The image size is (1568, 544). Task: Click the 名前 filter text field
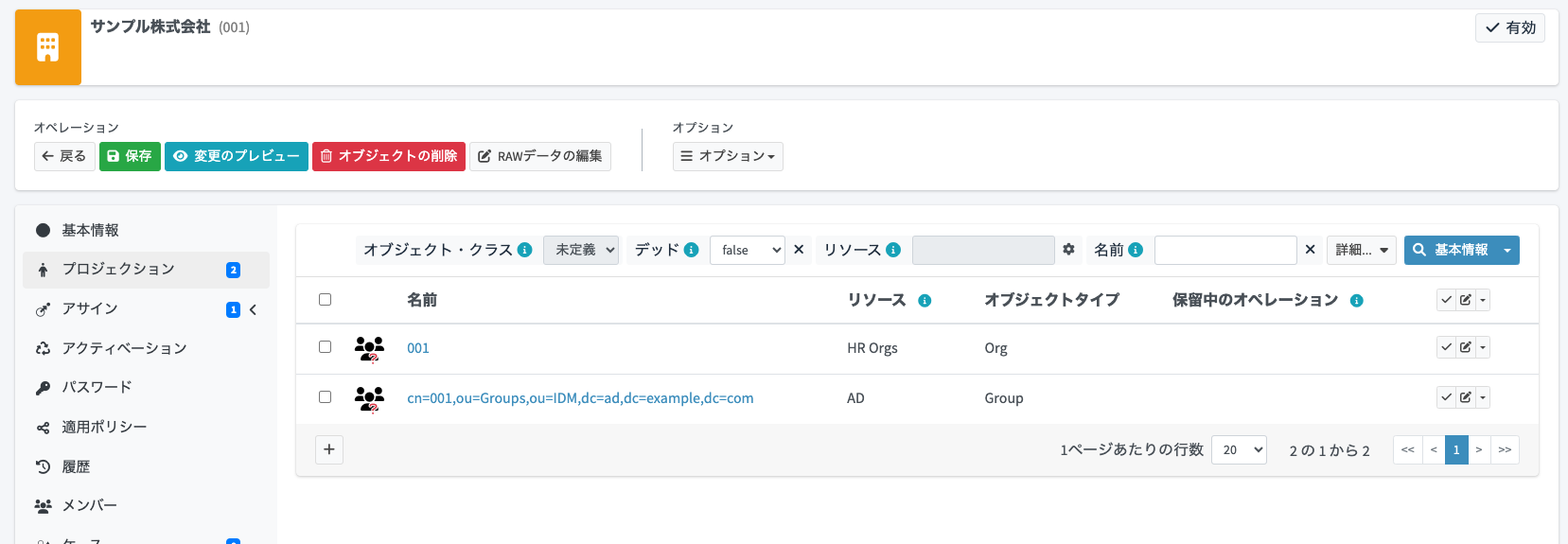coord(1225,250)
